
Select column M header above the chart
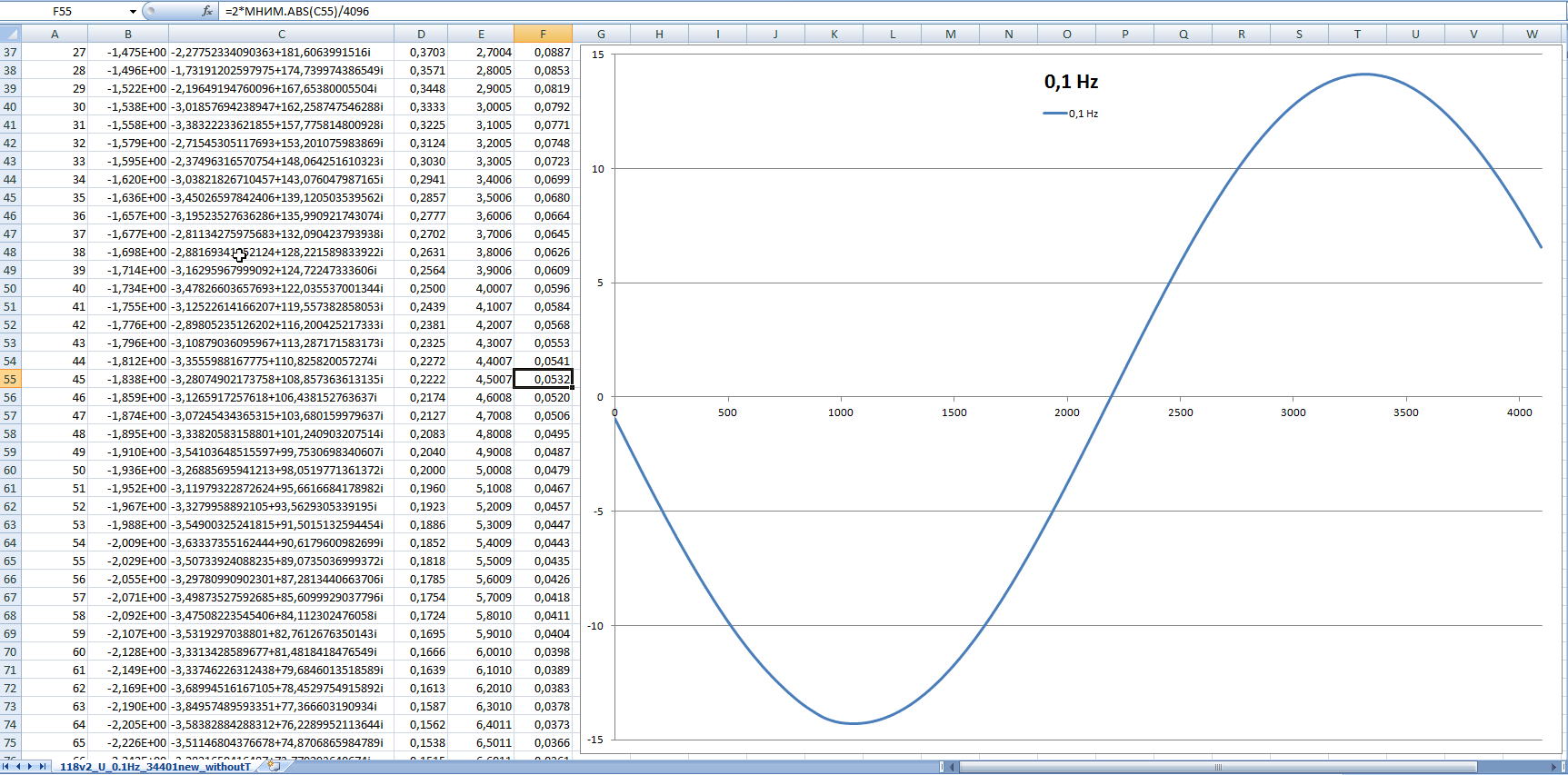point(951,34)
